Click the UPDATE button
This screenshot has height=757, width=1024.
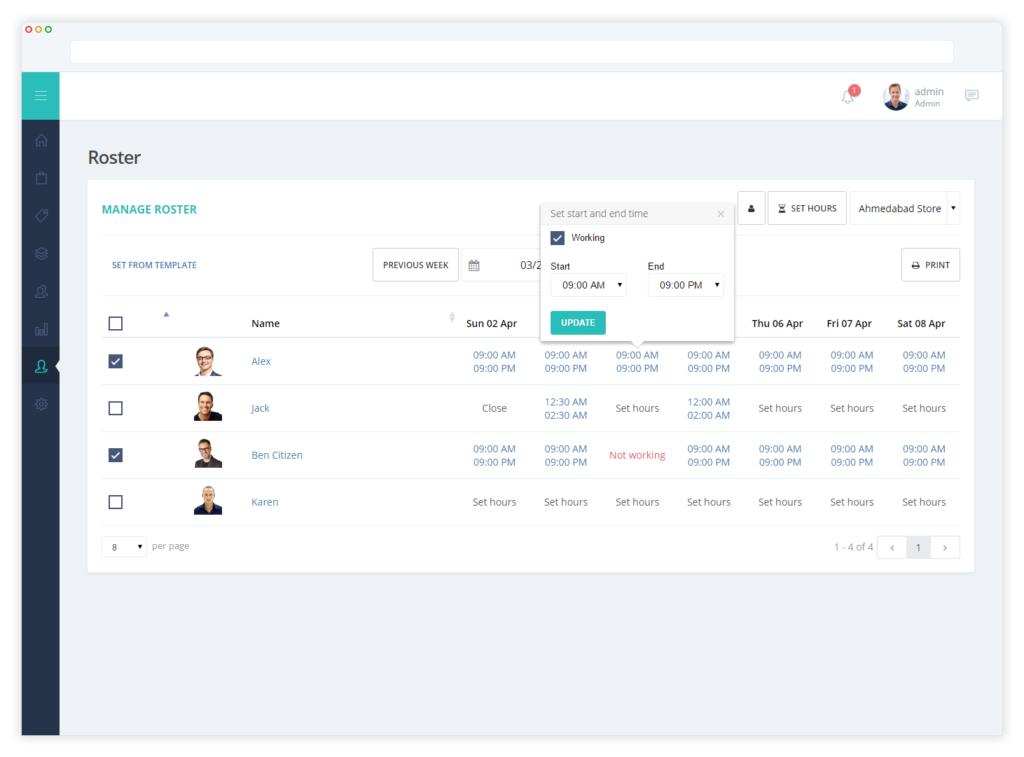pos(578,323)
